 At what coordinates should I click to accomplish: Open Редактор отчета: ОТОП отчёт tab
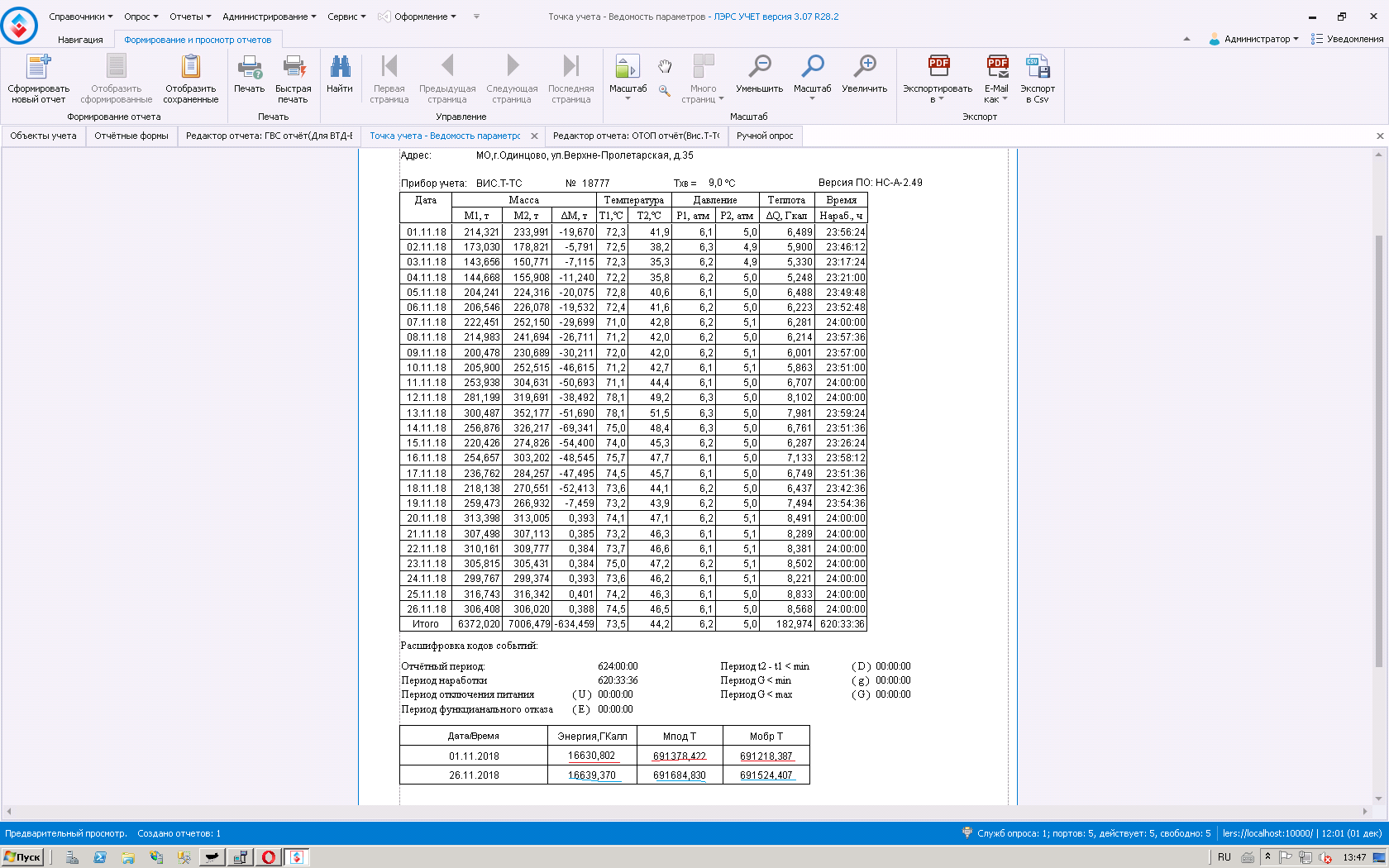point(636,136)
